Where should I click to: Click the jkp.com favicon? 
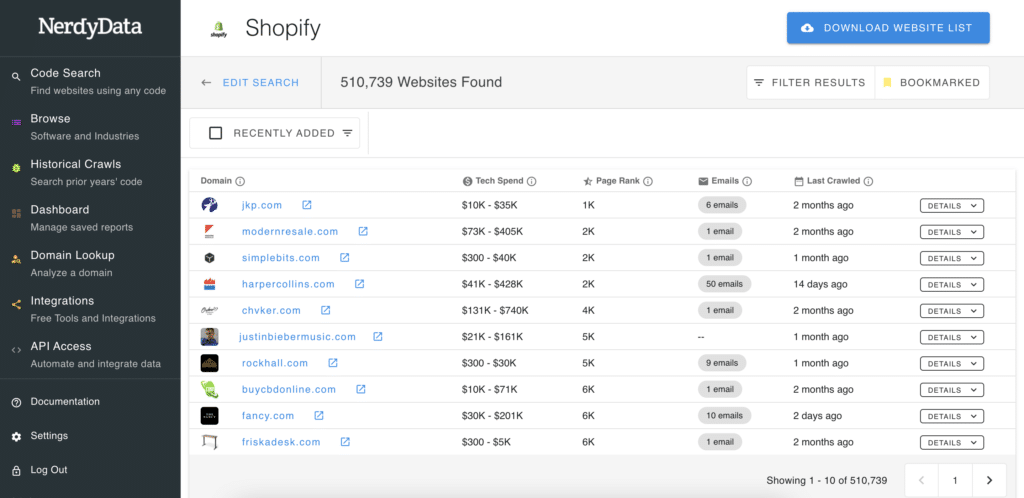209,205
